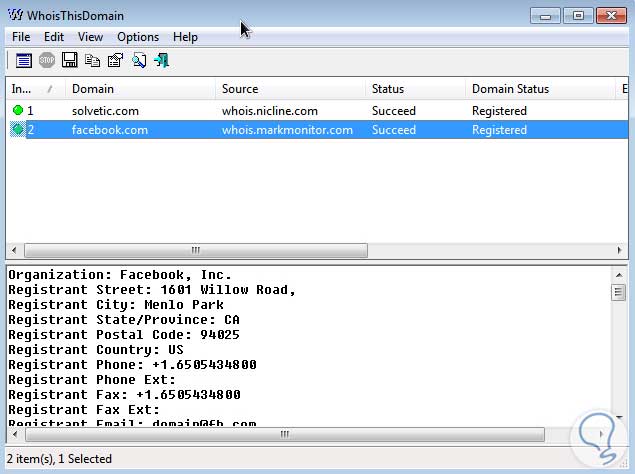Sort by the Domain column header
Image resolution: width=635 pixels, height=474 pixels.
pos(140,89)
